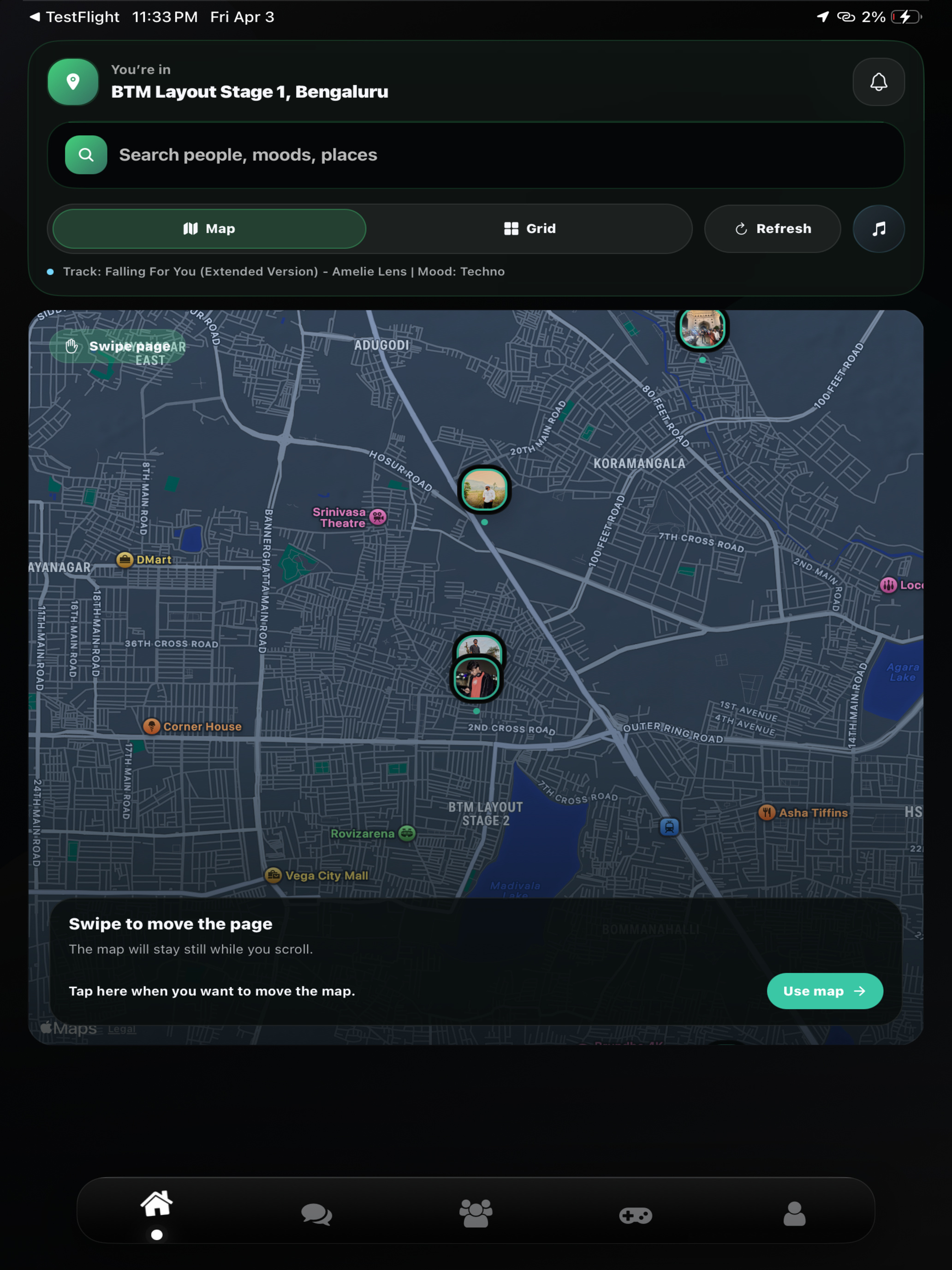The height and width of the screenshot is (1270, 952).
Task: Click 'Tap here when you want to move the map'
Action: [212, 991]
